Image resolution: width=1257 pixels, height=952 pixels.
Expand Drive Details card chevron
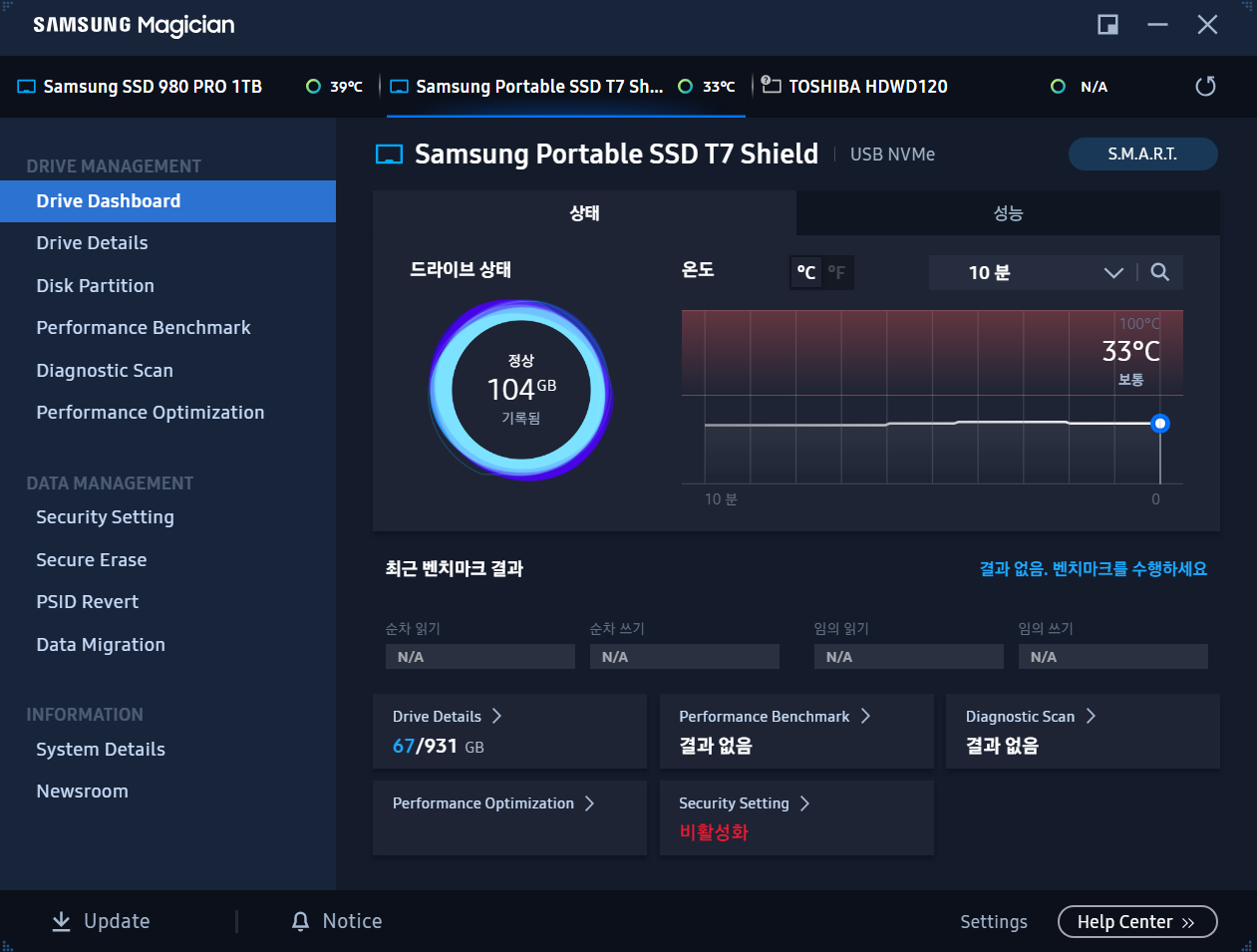[x=496, y=716]
